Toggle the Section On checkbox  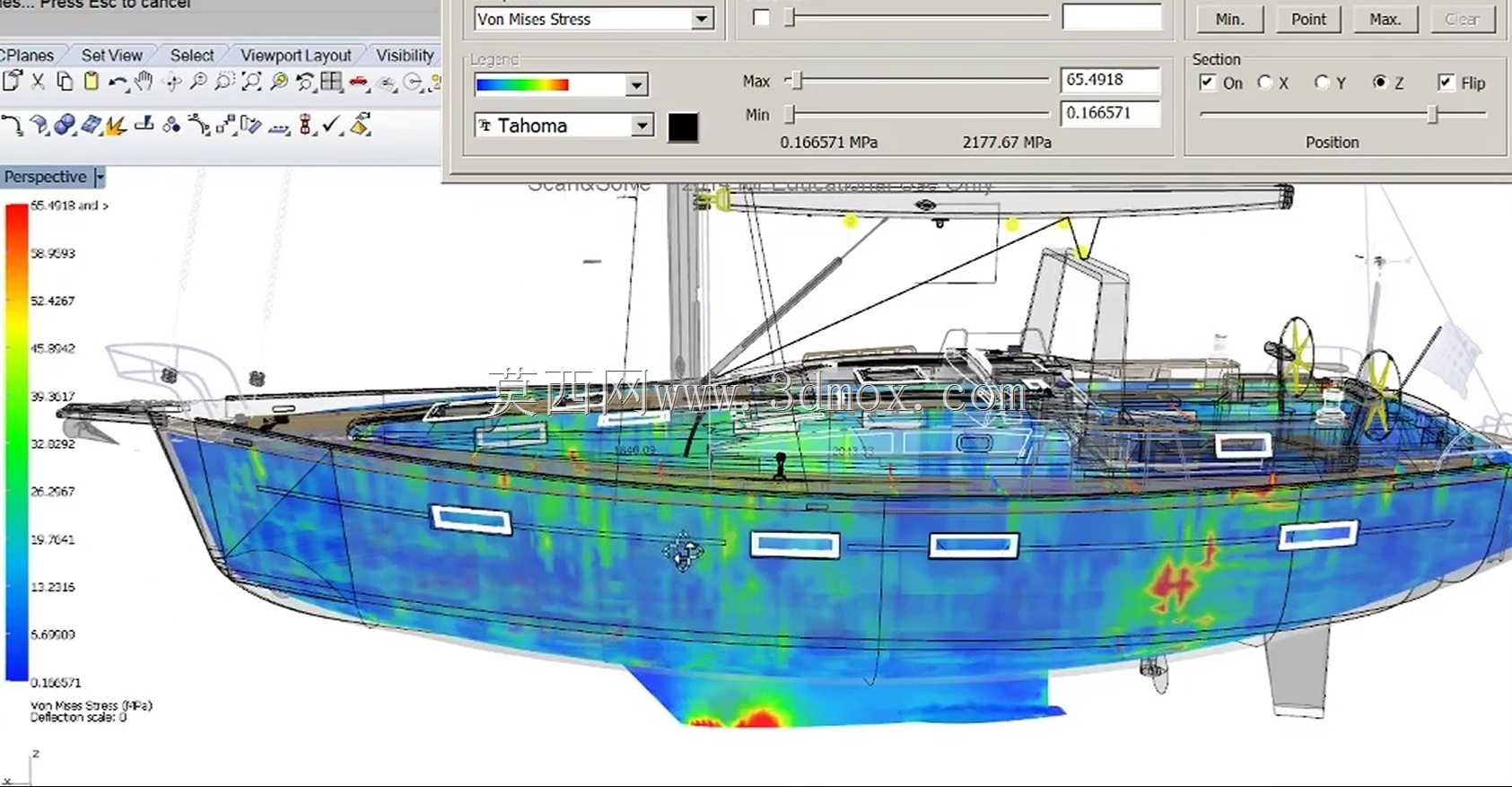coord(1207,83)
